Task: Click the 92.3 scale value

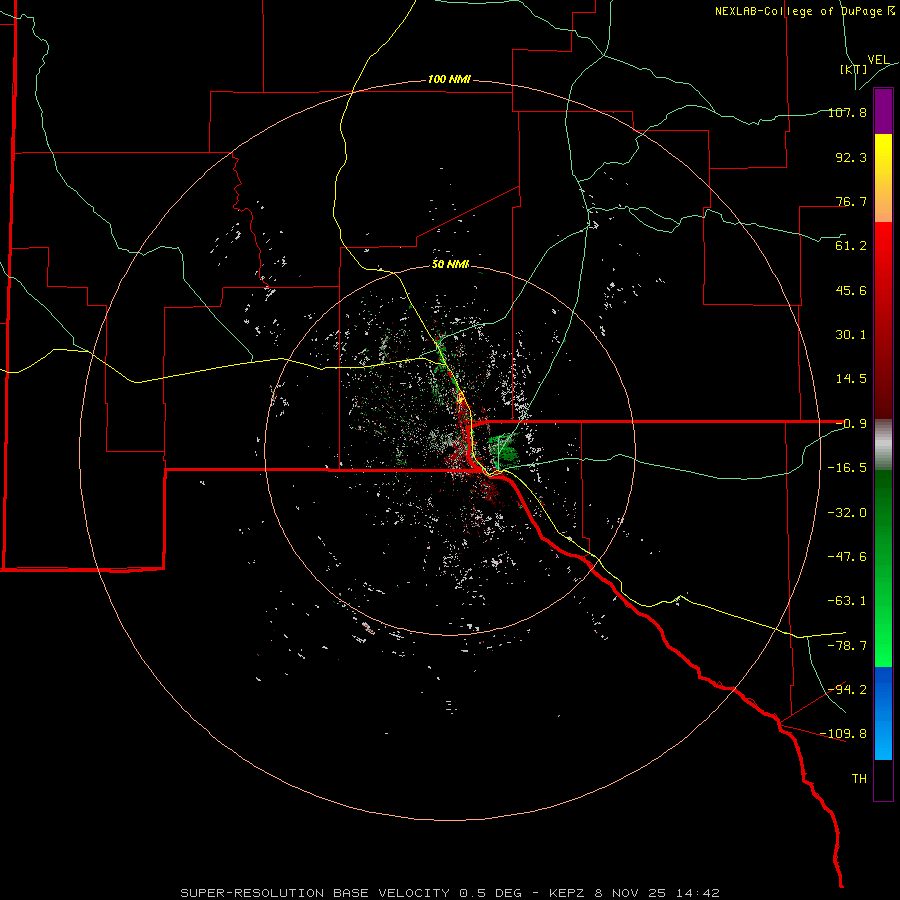Action: (x=851, y=157)
